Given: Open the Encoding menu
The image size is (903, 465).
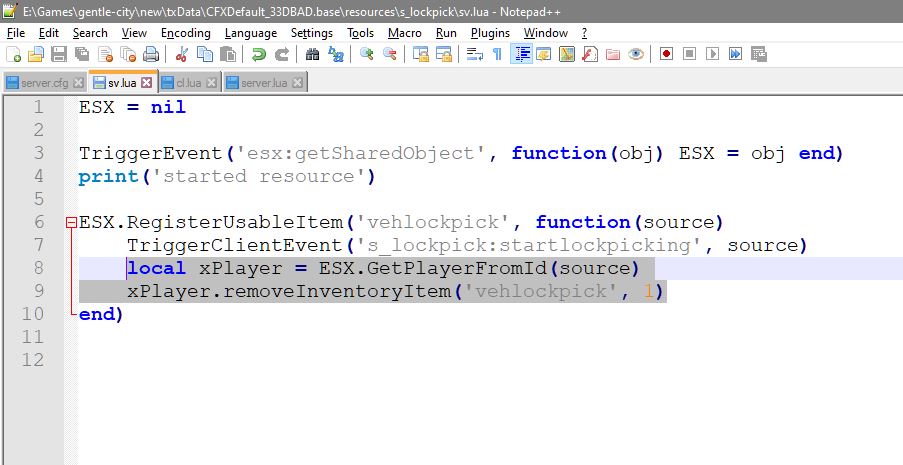Looking at the screenshot, I should (x=185, y=33).
